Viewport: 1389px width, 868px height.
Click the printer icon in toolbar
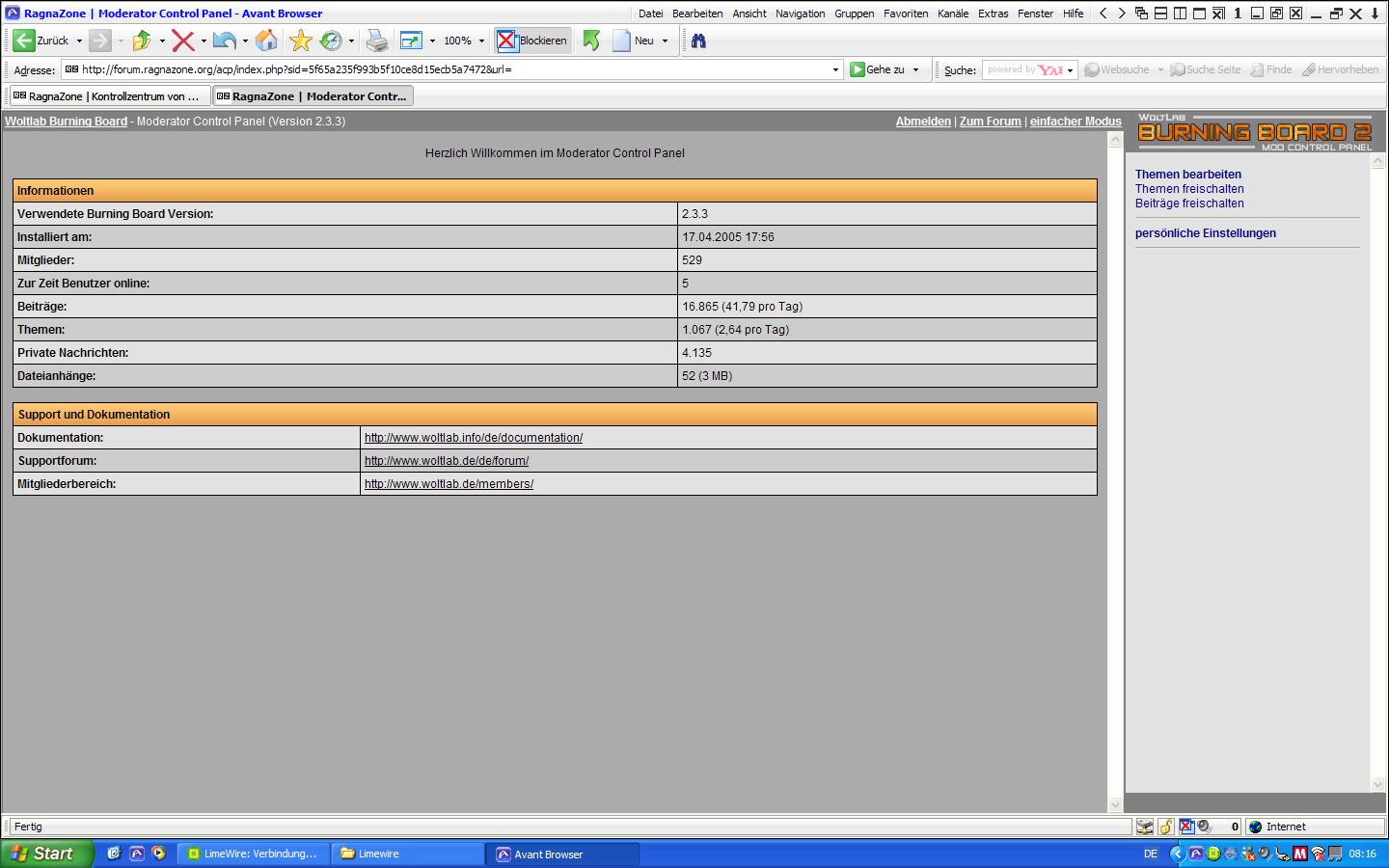tap(377, 41)
